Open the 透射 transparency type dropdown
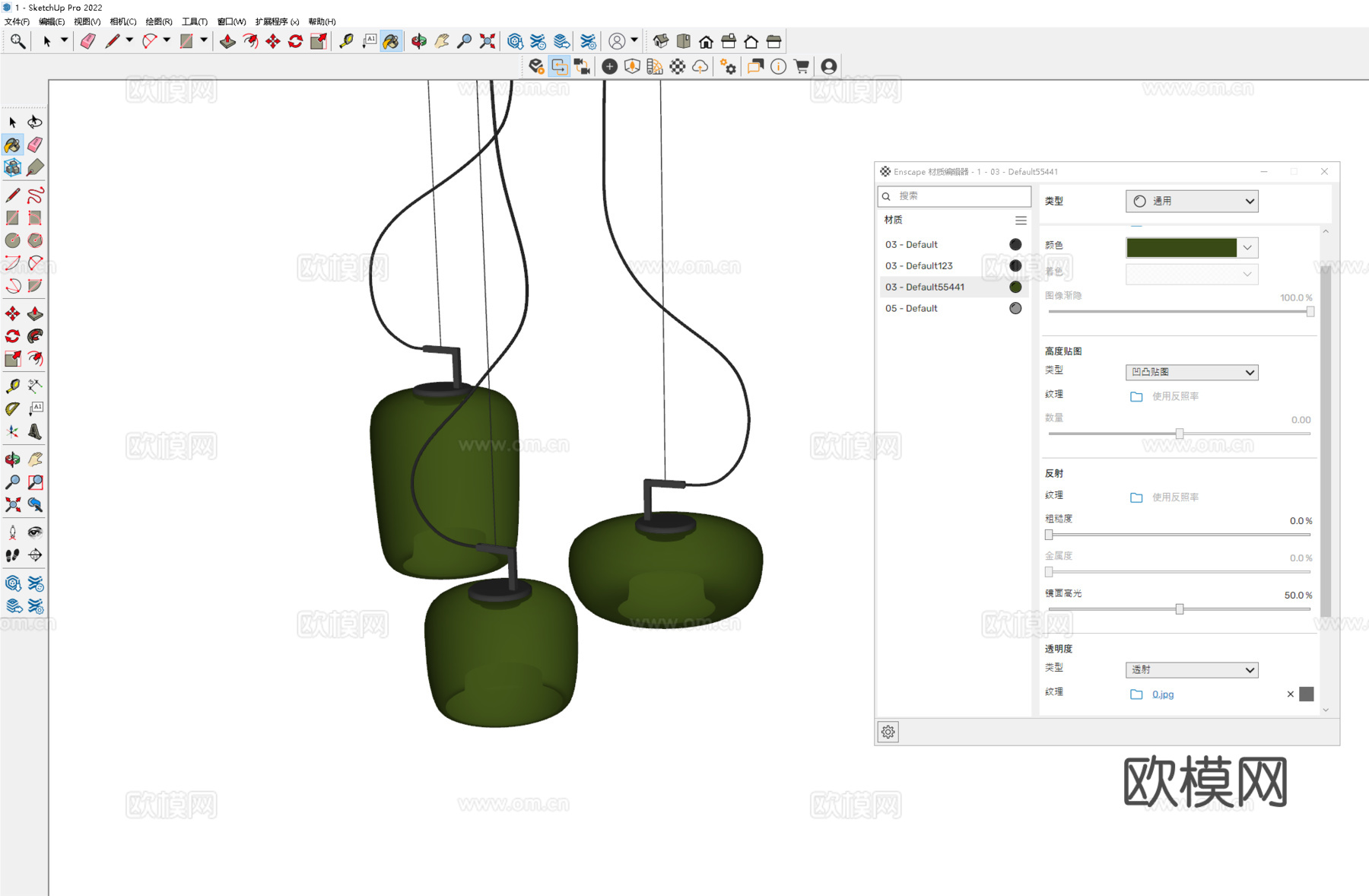Viewport: 1369px width, 896px height. click(x=1192, y=669)
